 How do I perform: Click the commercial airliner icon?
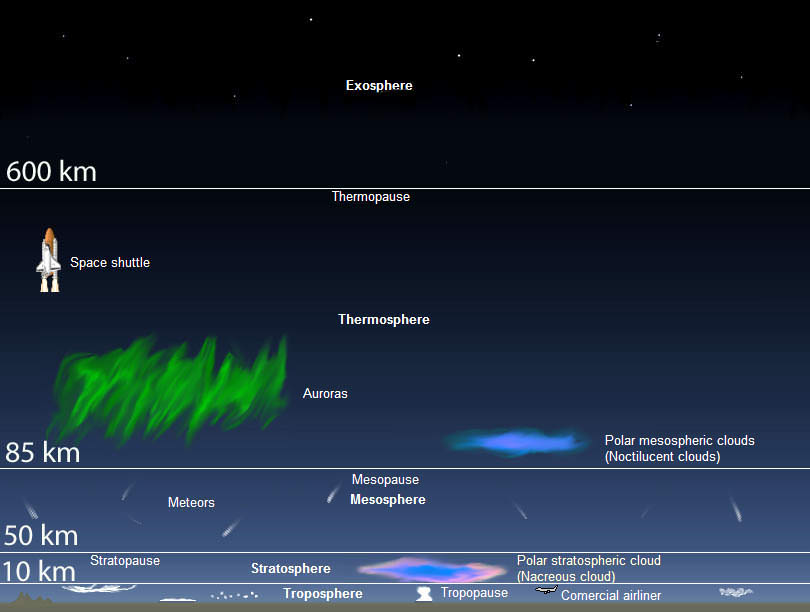tap(545, 593)
